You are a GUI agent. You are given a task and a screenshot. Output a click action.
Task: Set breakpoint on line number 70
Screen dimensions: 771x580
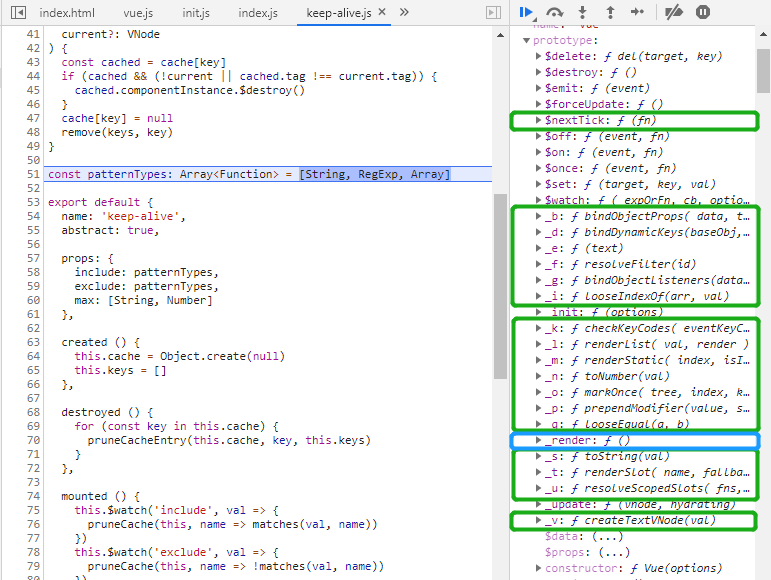tap(33, 440)
